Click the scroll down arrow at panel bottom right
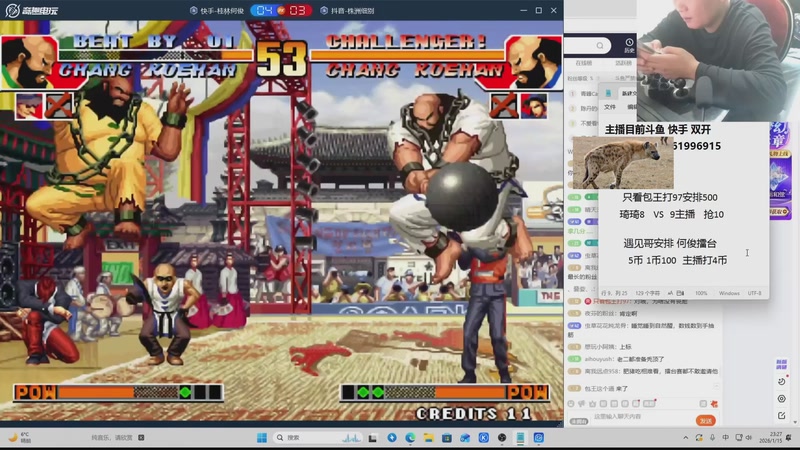 click(x=796, y=423)
